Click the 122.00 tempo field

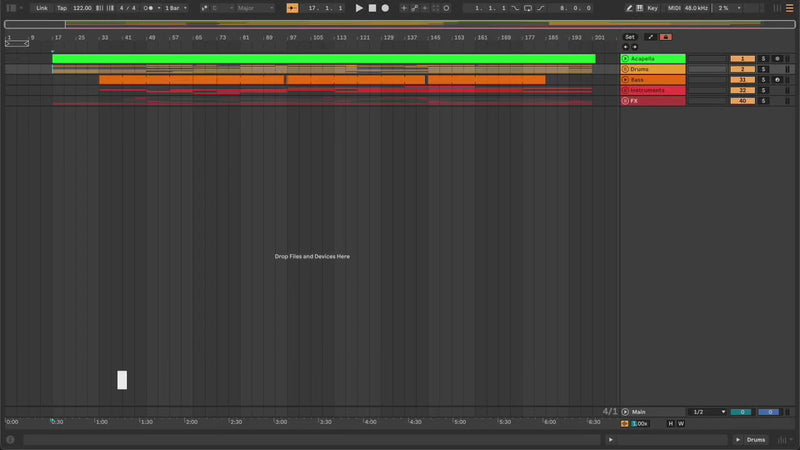(82, 8)
